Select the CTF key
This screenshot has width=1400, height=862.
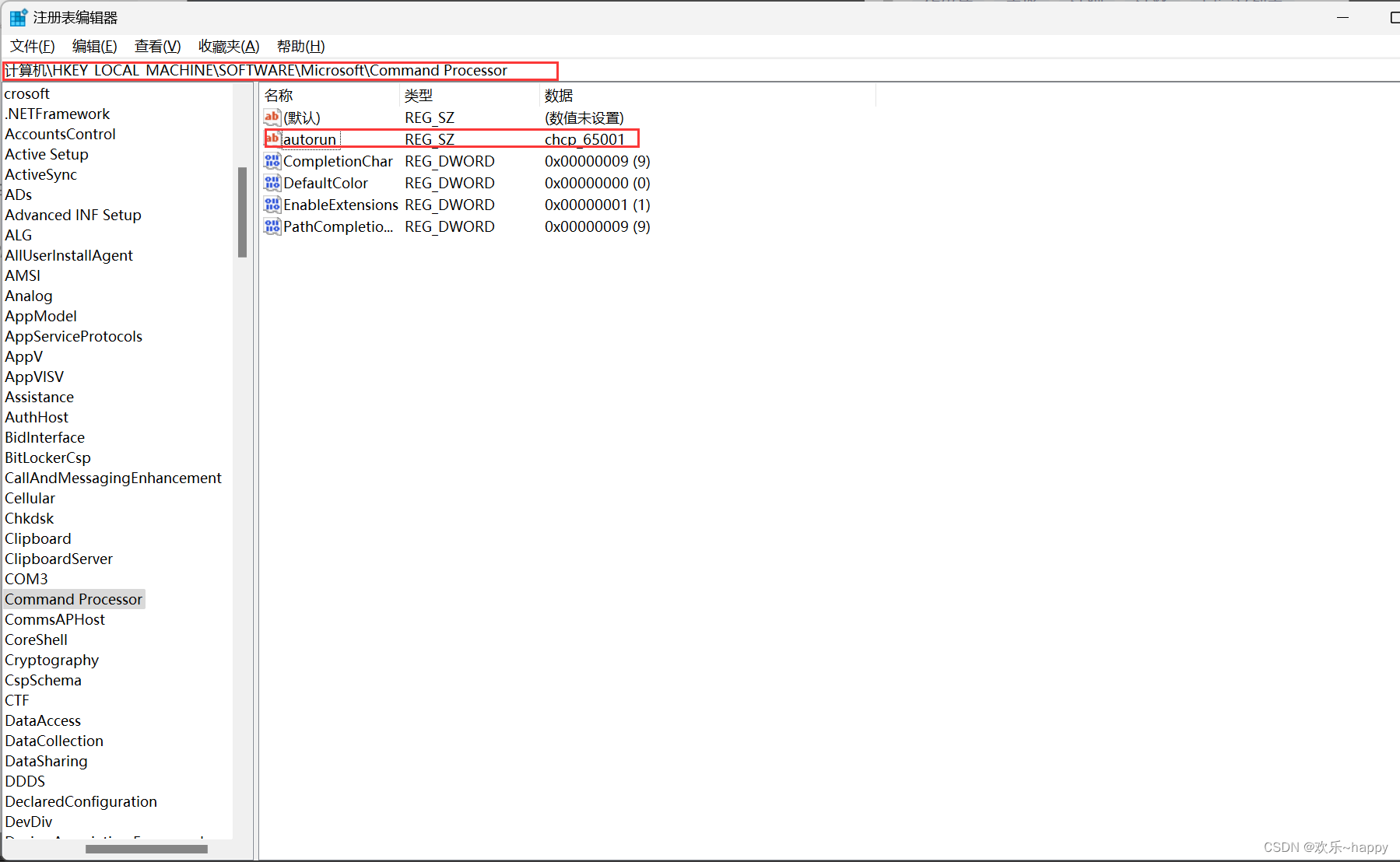pos(16,700)
